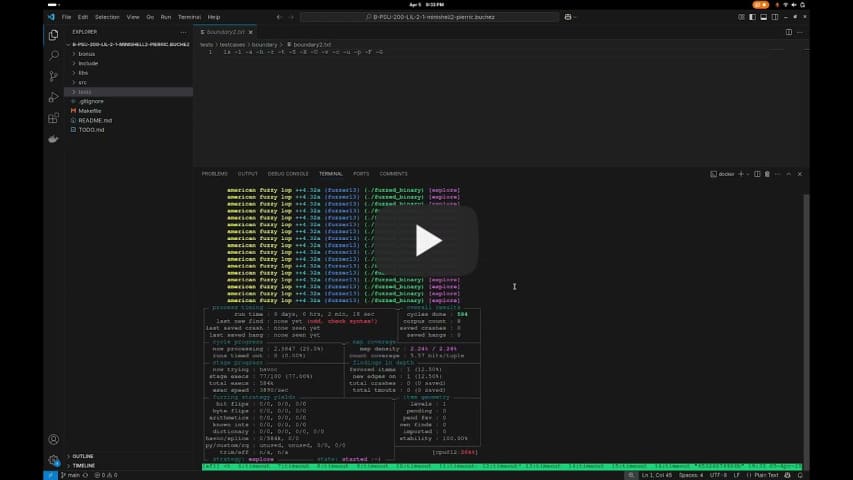Open the Run and Debug view
The width and height of the screenshot is (853, 480).
pos(53,97)
